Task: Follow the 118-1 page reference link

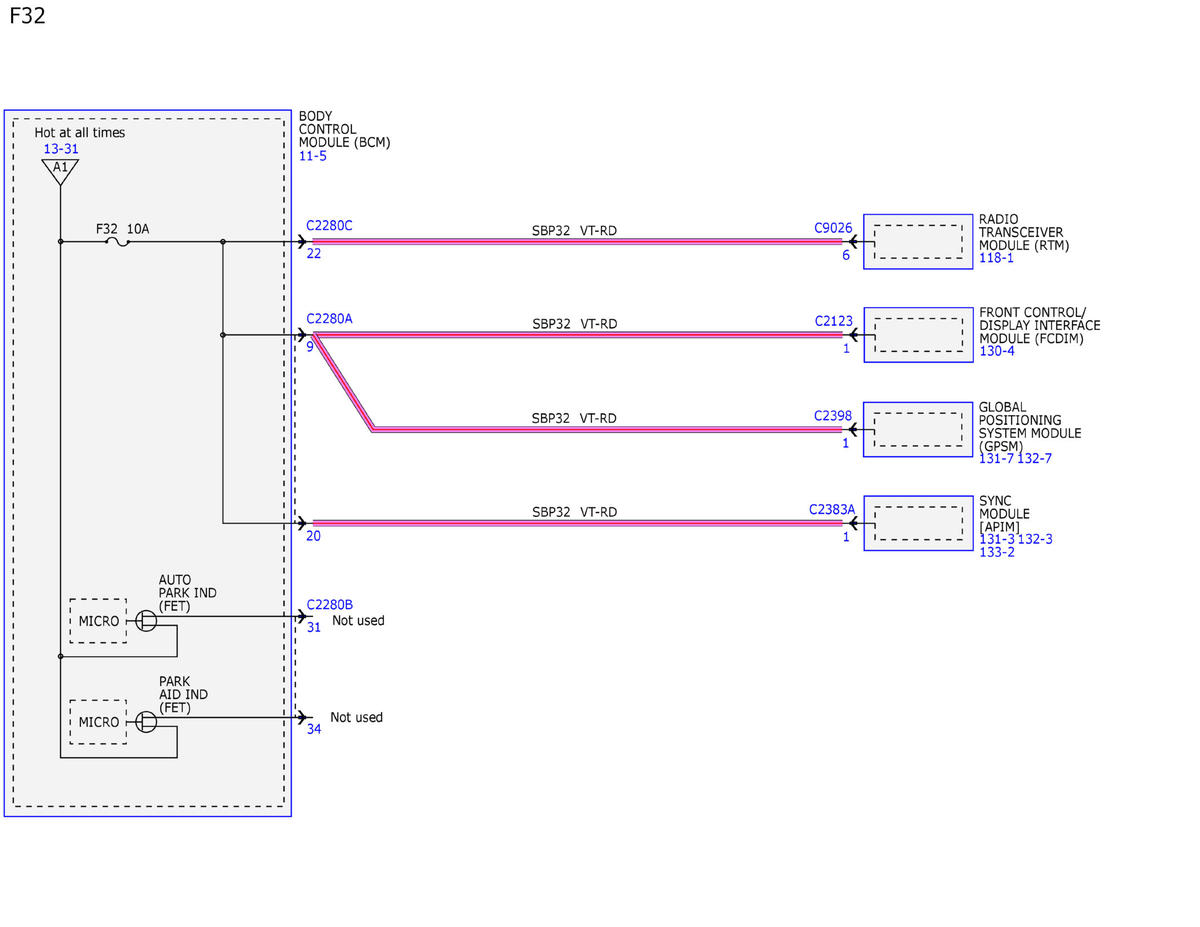Action: click(996, 258)
